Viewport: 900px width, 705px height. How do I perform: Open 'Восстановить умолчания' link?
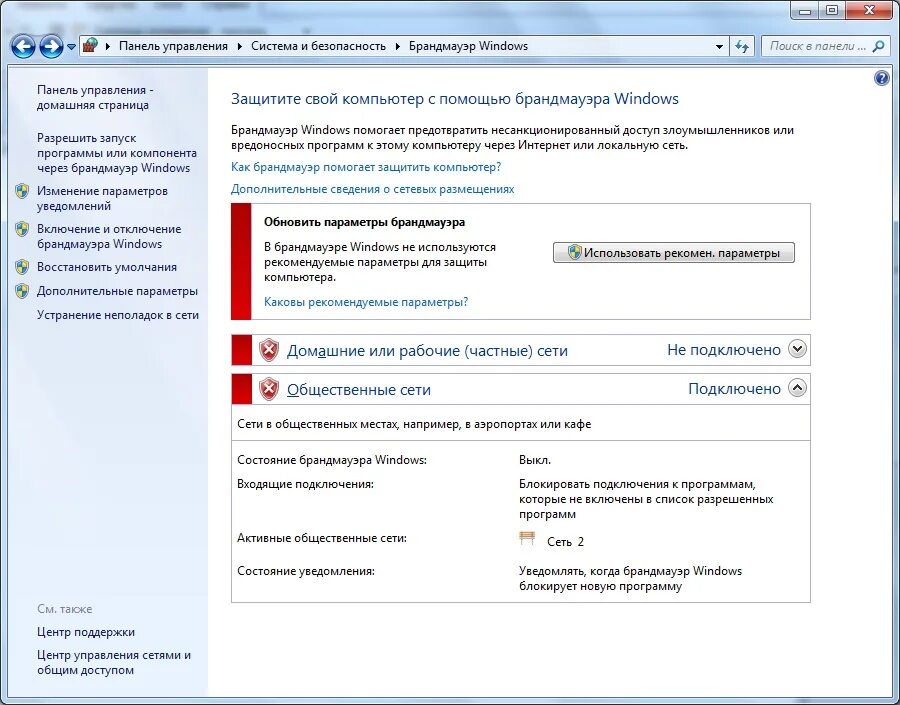[107, 267]
